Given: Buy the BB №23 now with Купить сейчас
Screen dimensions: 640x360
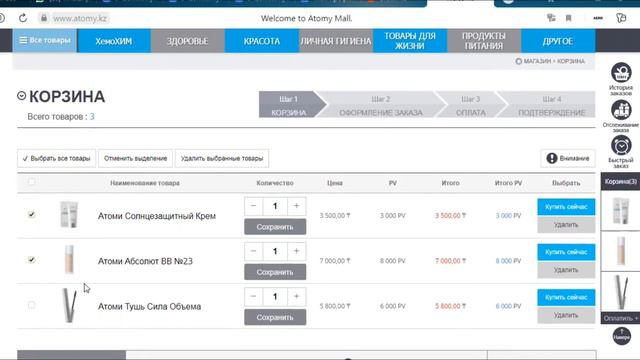Looking at the screenshot, I should 566,252.
